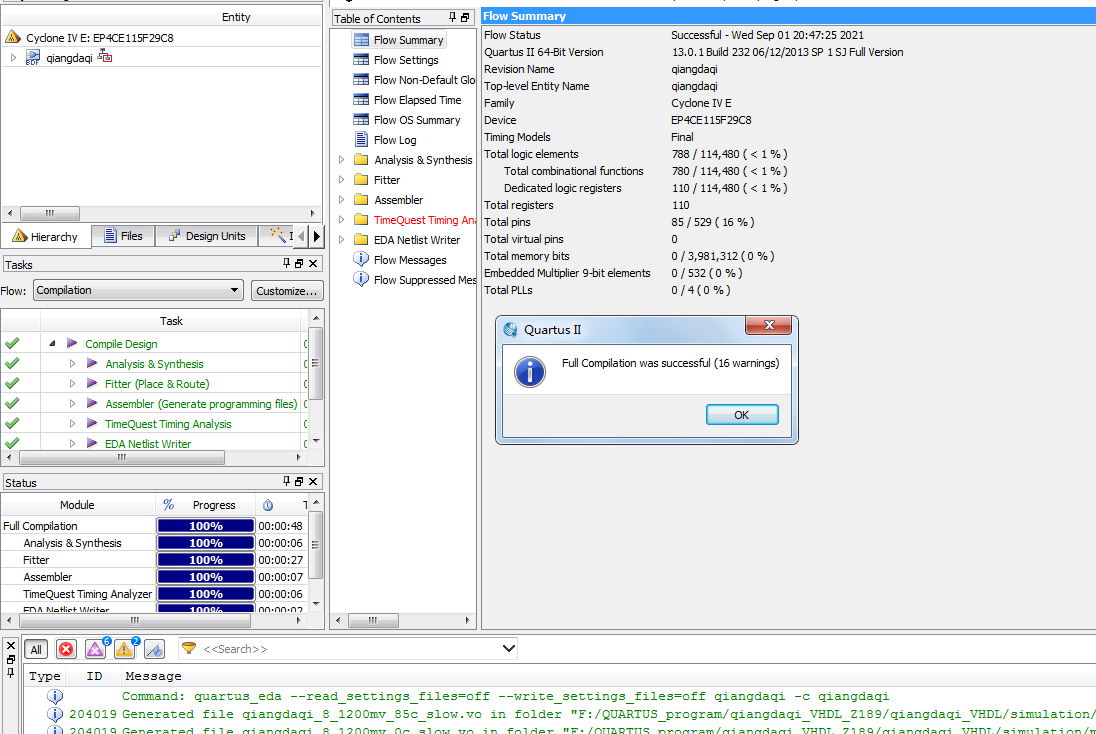Click the yellow warning messages filter icon
The height and width of the screenshot is (734, 1096).
click(x=124, y=649)
